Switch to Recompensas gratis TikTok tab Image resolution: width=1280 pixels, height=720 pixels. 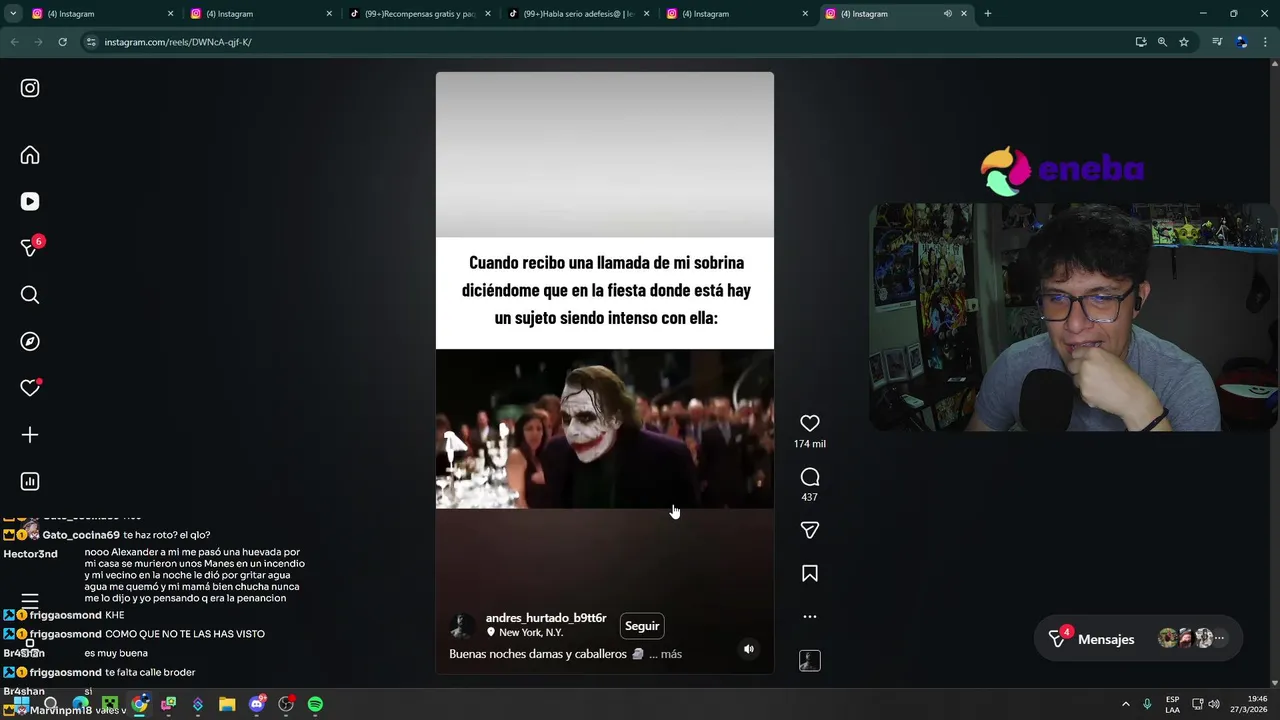tap(418, 14)
